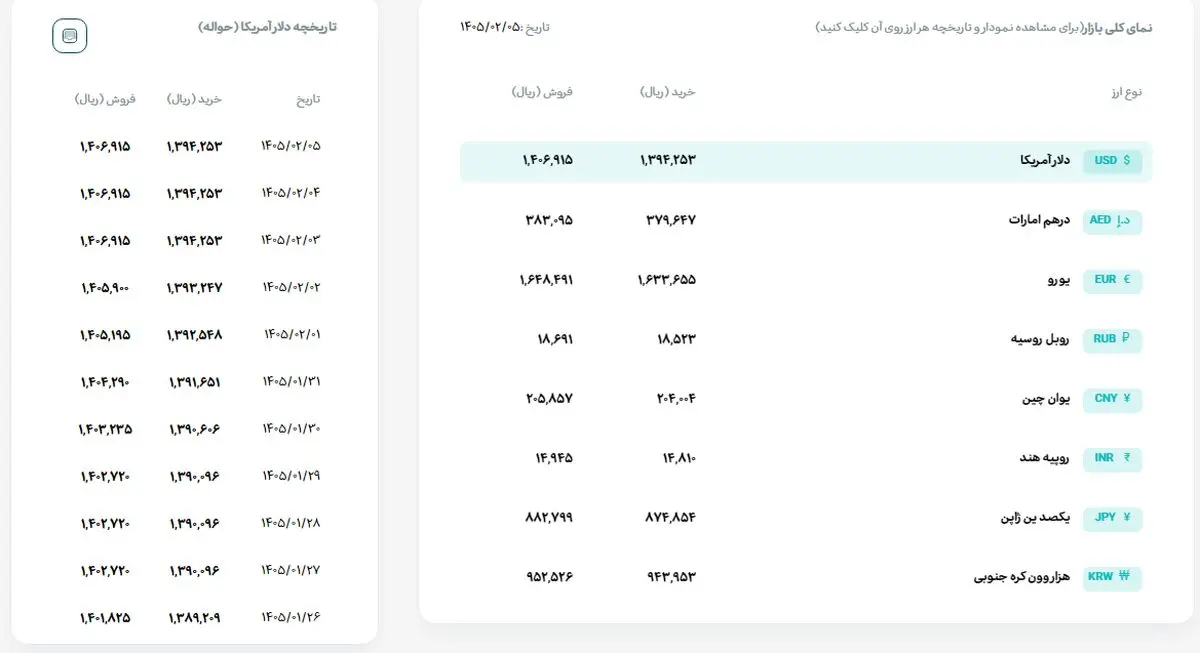Click the نوع ارز column header
Viewport: 1200px width, 653px height.
(1126, 92)
